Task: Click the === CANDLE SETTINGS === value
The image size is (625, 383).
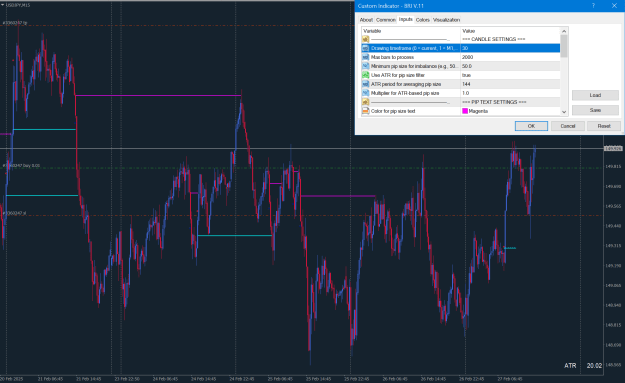Action: click(493, 39)
